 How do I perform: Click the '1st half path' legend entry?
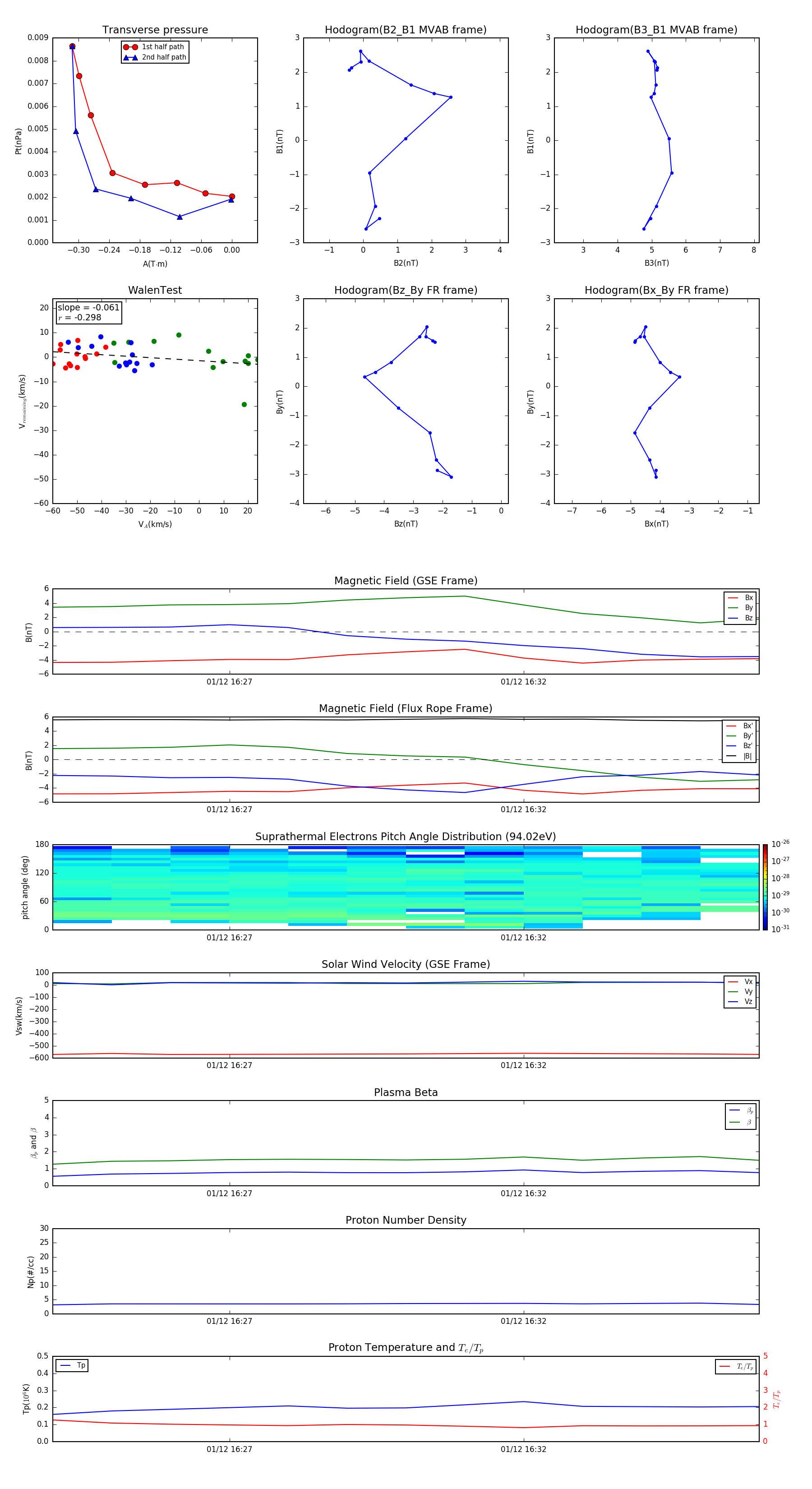coord(154,47)
